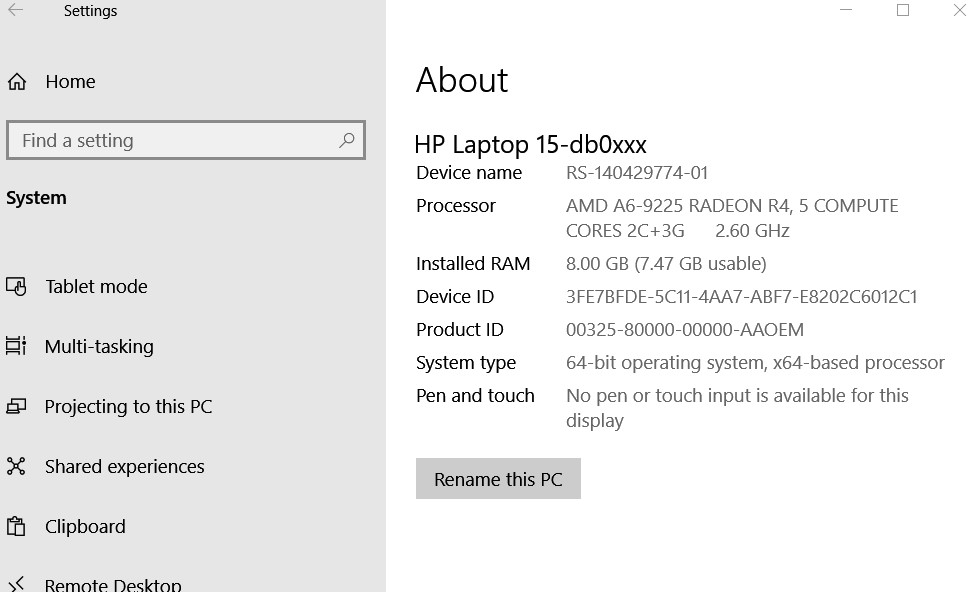Screen dimensions: 977x592
Task: Open Projecting to this PC page
Action: [x=128, y=406]
